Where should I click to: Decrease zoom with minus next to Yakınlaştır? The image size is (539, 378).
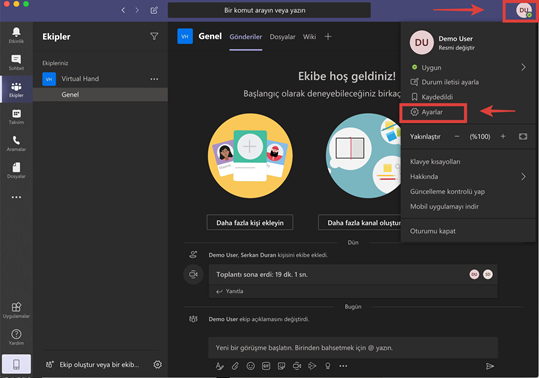457,136
